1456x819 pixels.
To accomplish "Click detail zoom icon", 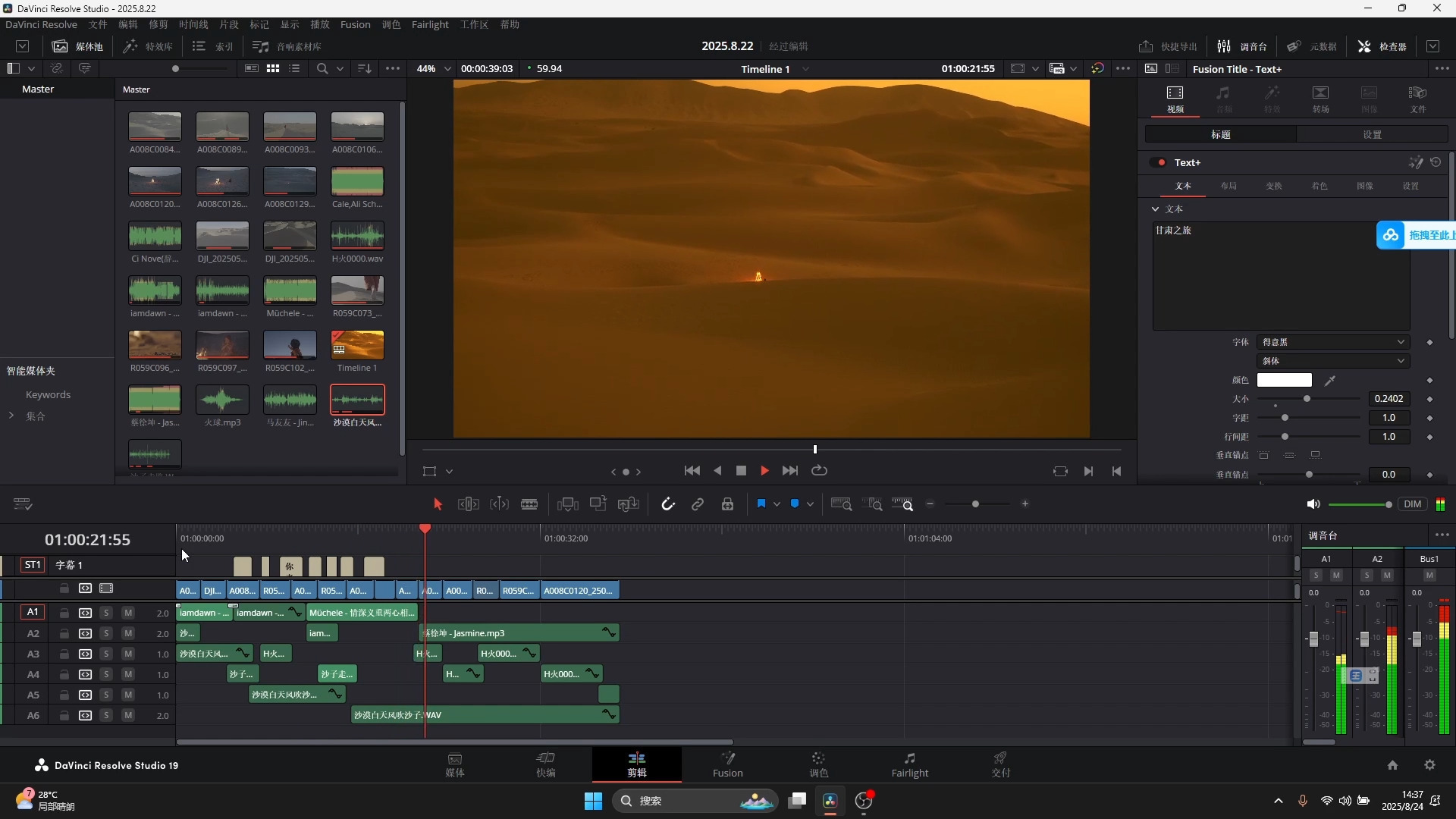I will tap(872, 504).
